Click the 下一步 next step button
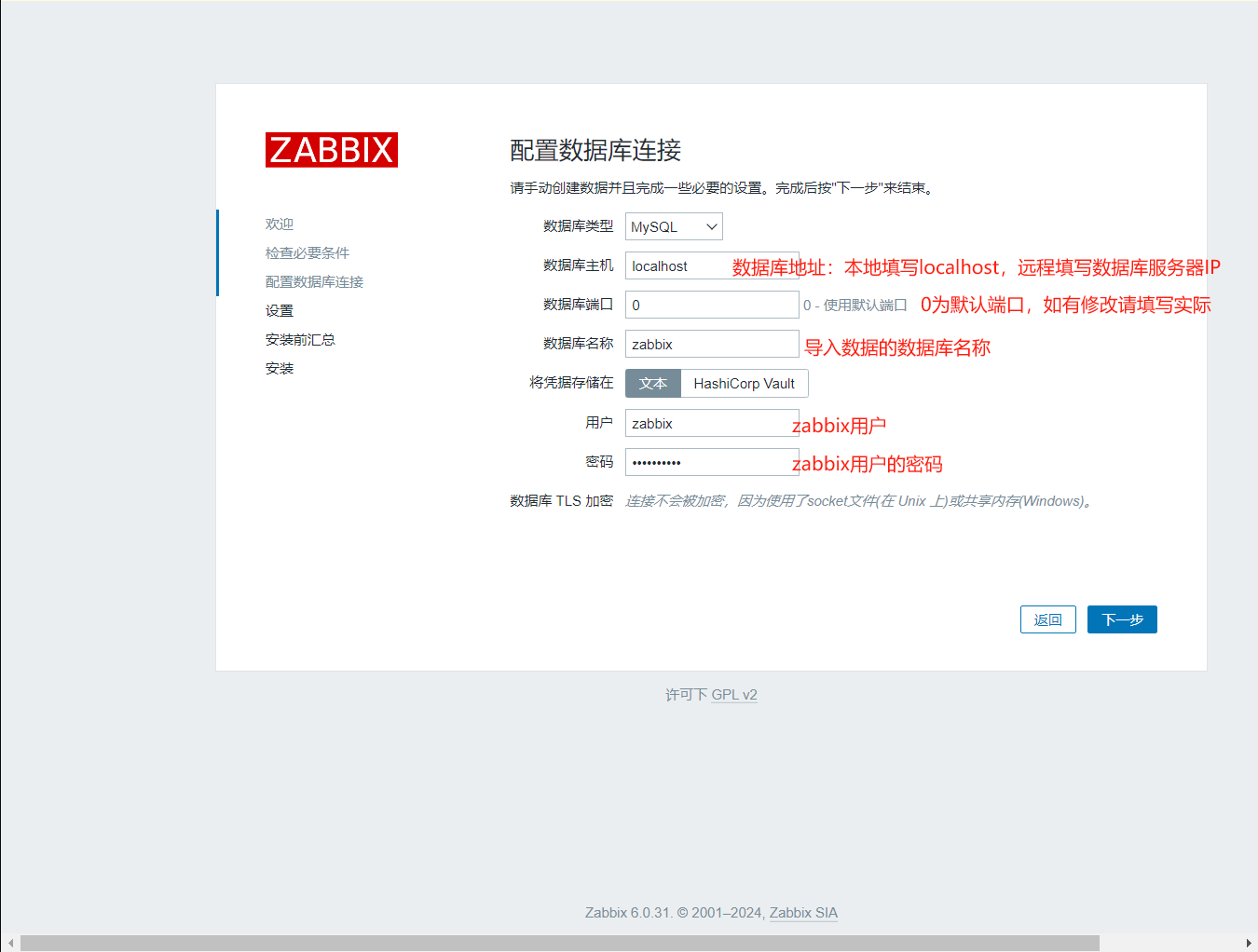This screenshot has width=1258, height=952. (x=1122, y=619)
